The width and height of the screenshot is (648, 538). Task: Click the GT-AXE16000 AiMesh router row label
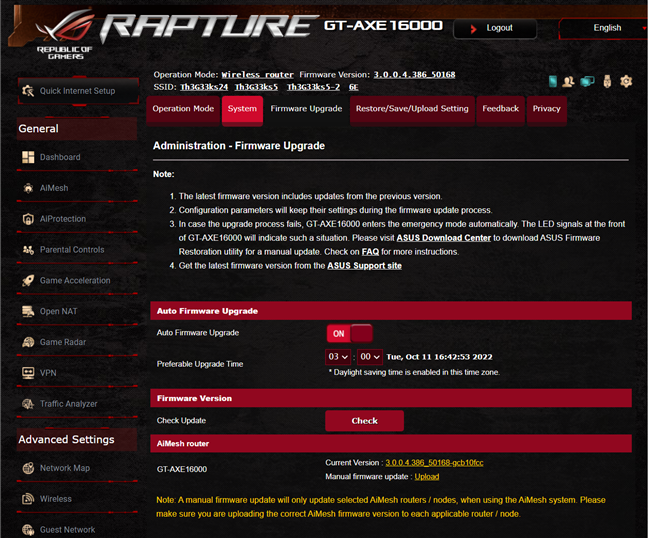[x=182, y=469]
